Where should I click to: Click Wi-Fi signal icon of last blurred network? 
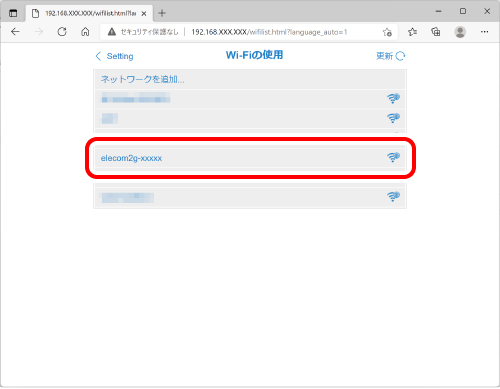click(x=393, y=196)
